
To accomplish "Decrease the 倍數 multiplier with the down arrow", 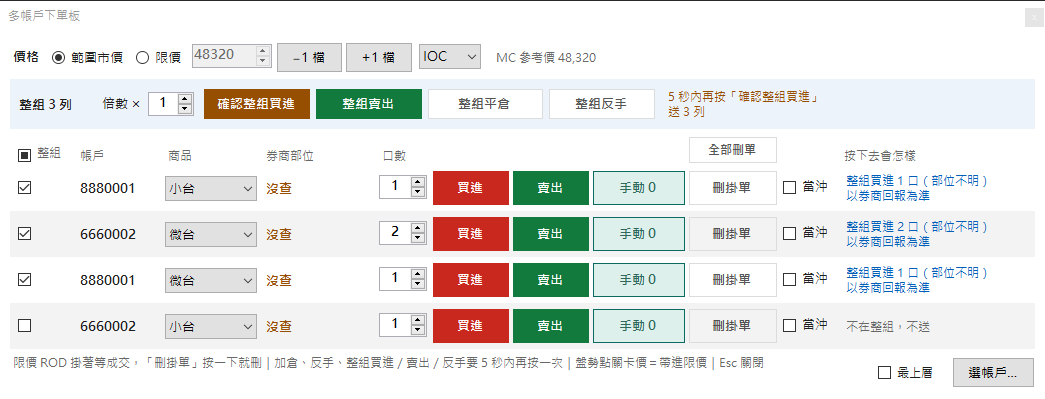I will click(185, 109).
